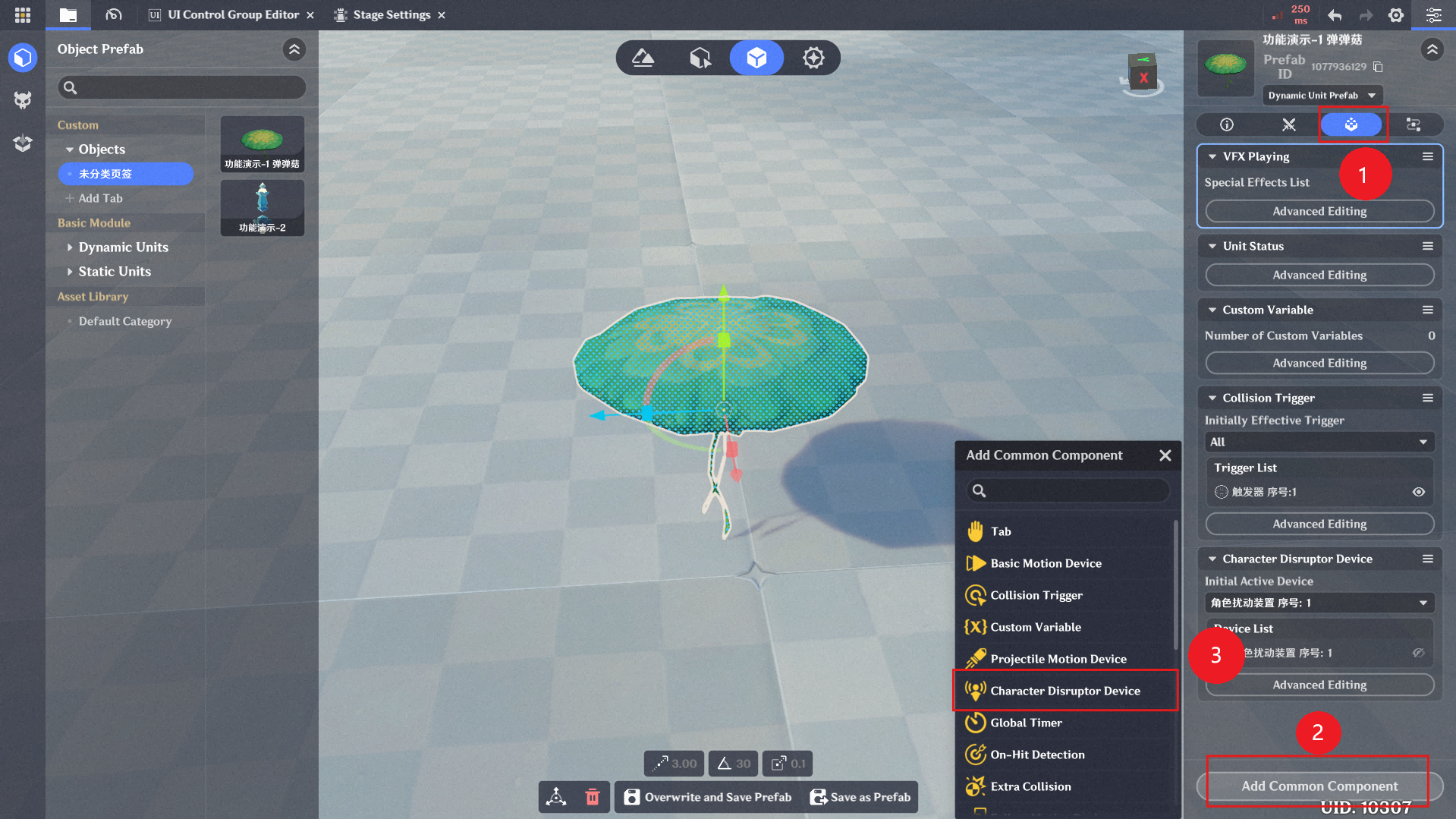Viewport: 1456px width, 819px height.
Task: Open the sliders options icon
Action: 1433,15
